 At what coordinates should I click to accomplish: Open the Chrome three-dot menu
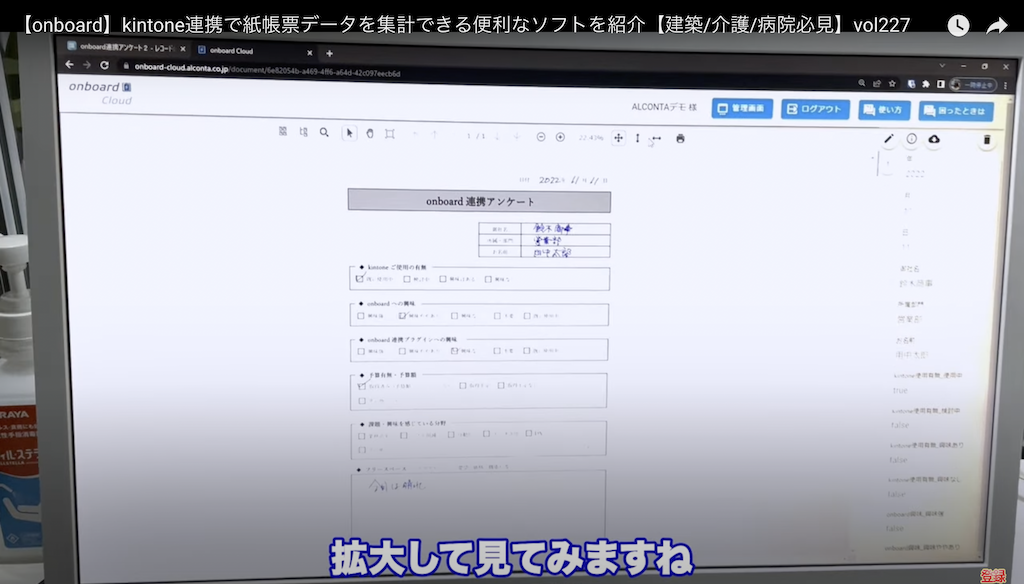(x=1006, y=84)
